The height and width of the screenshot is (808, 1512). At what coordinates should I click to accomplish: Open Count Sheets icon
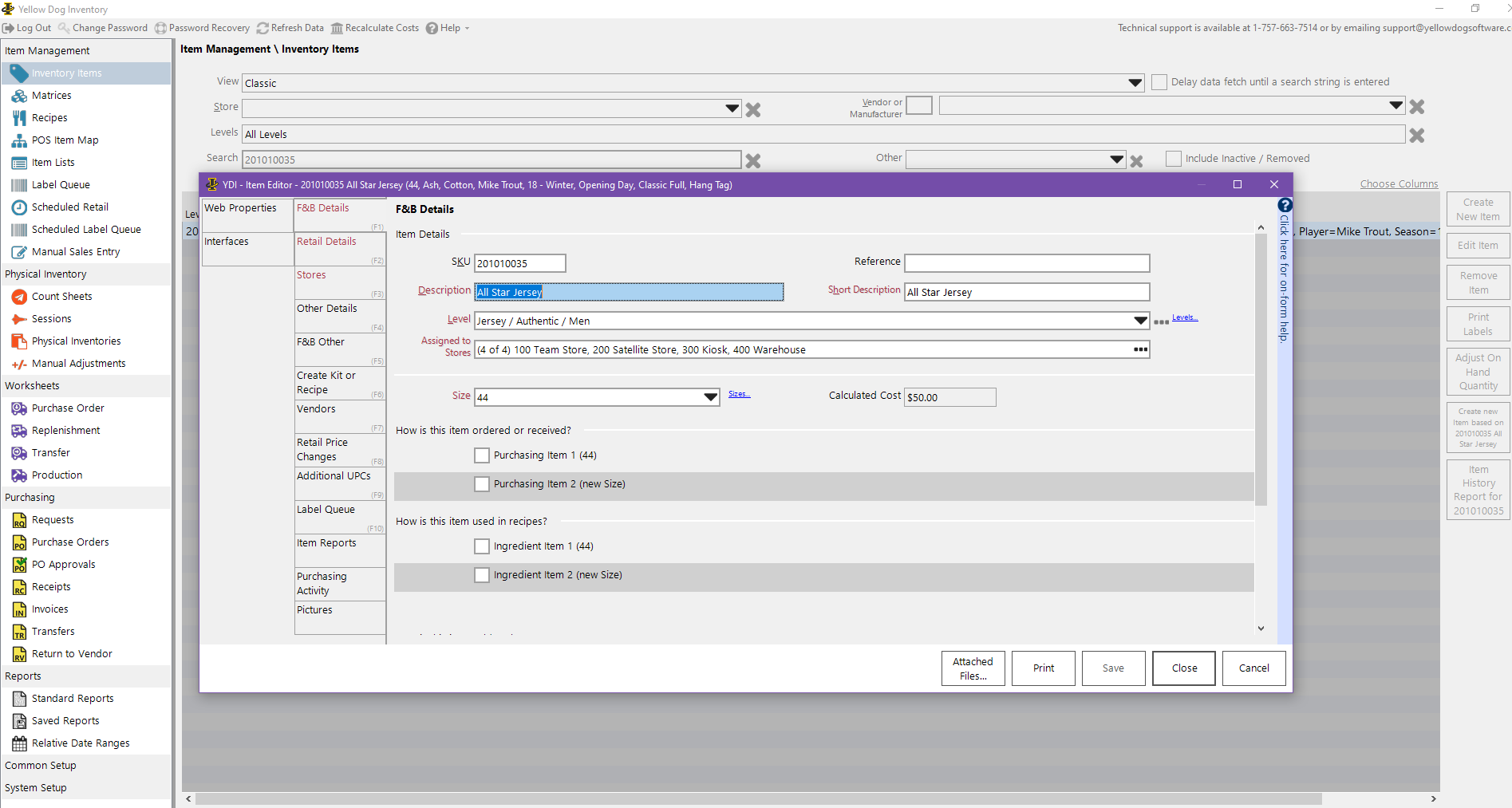coord(19,296)
